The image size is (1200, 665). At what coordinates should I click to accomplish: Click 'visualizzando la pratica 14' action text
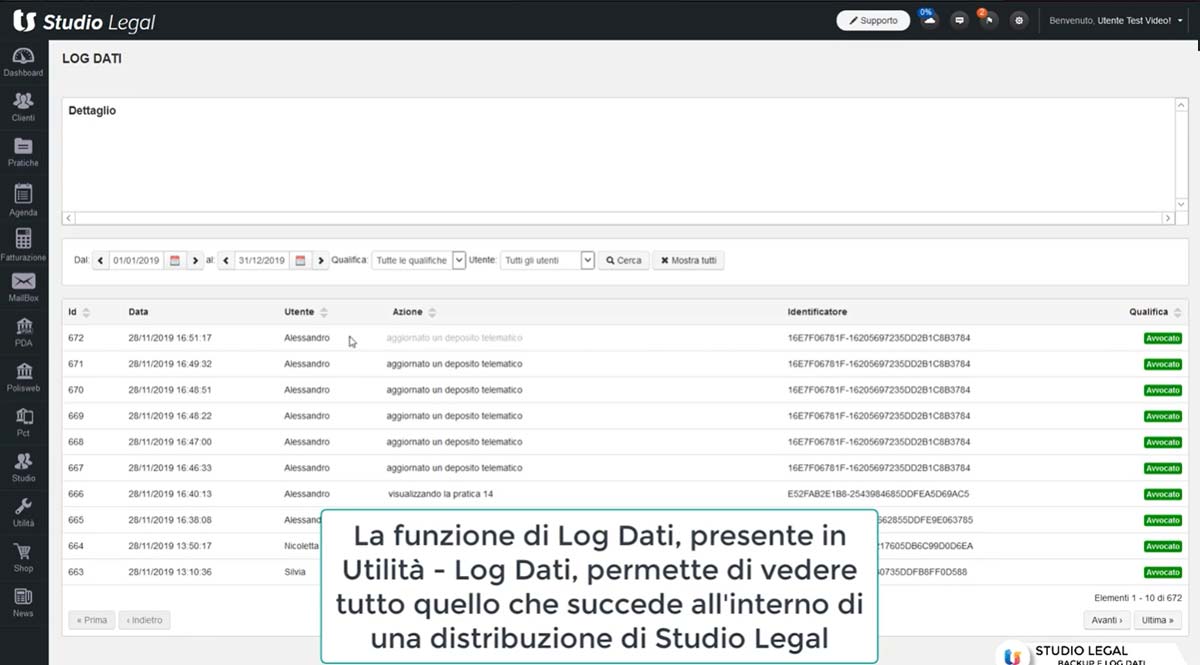click(441, 494)
